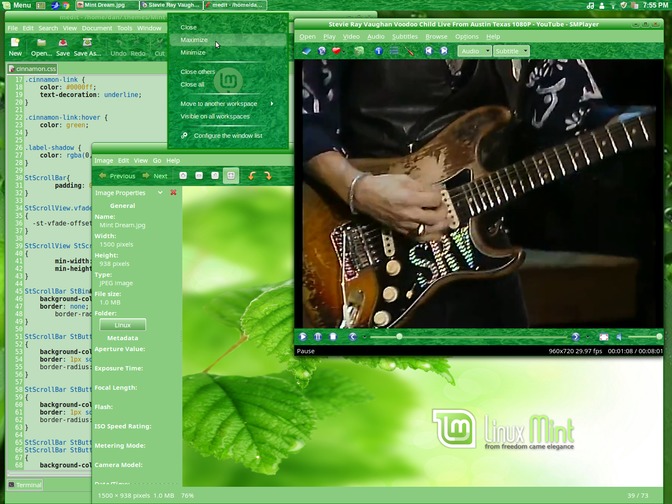The image size is (672, 504).
Task: Click the normal size icon in image viewer
Action: pos(215,176)
